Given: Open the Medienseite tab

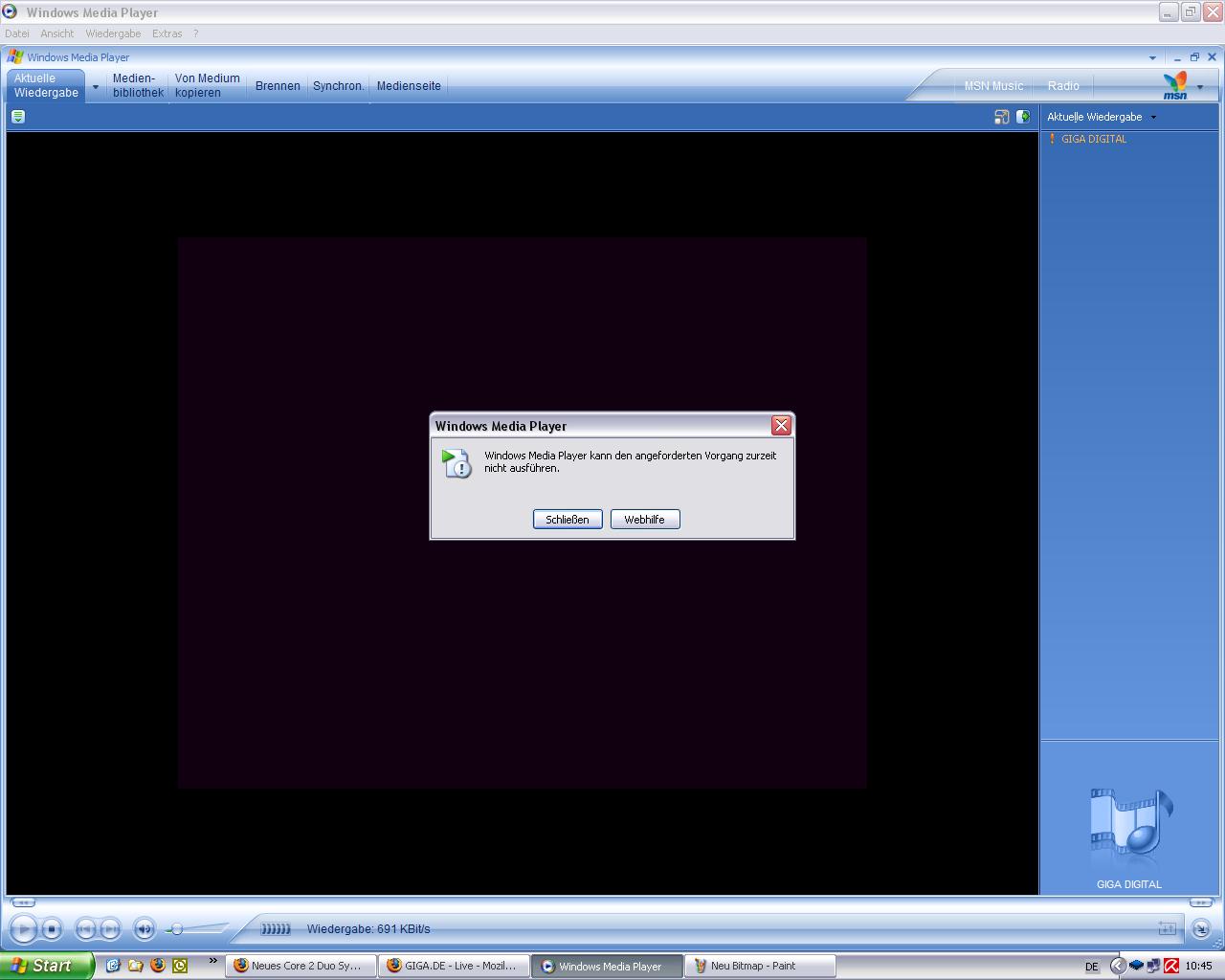Looking at the screenshot, I should click(409, 86).
